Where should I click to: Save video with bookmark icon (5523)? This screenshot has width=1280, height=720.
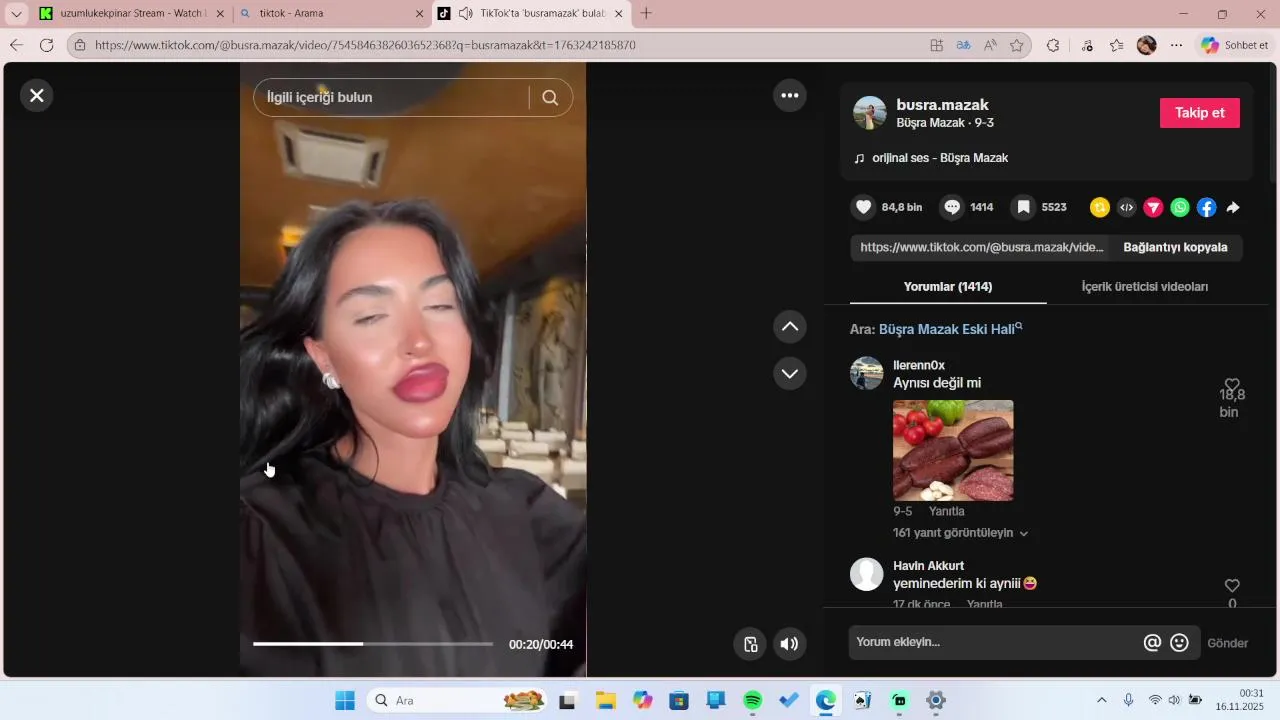point(1023,207)
